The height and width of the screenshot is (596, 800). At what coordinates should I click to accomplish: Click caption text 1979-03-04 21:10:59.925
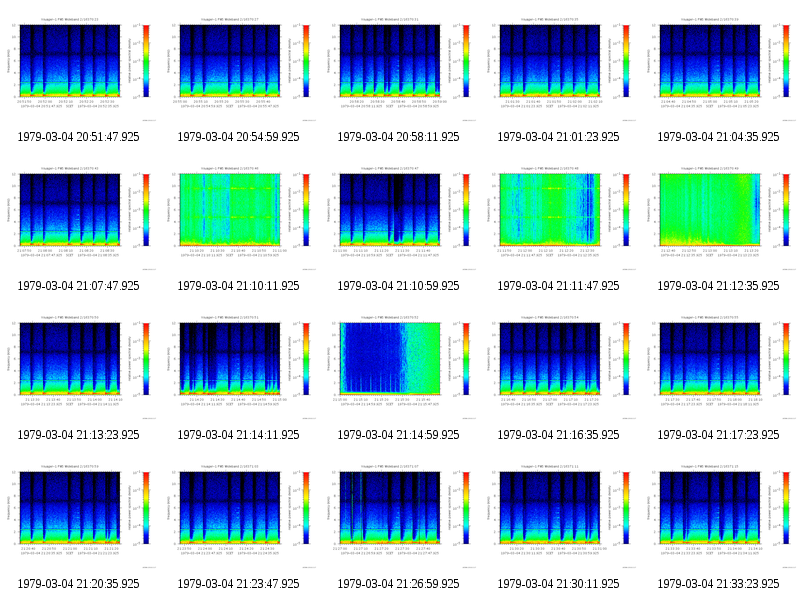[398, 286]
